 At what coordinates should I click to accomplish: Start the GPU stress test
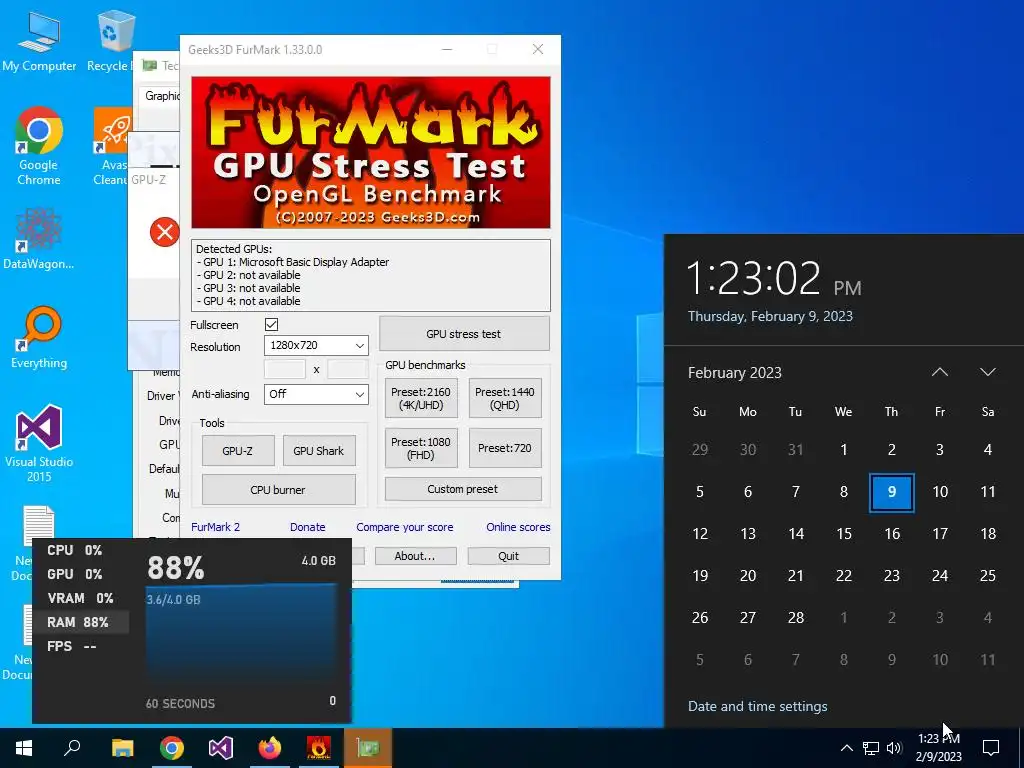coord(464,334)
